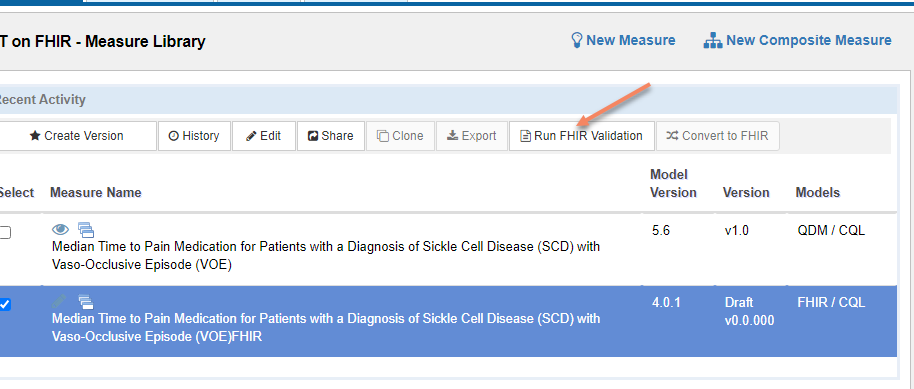Click the hierarchy icon beside New Composite Measure

[712, 41]
